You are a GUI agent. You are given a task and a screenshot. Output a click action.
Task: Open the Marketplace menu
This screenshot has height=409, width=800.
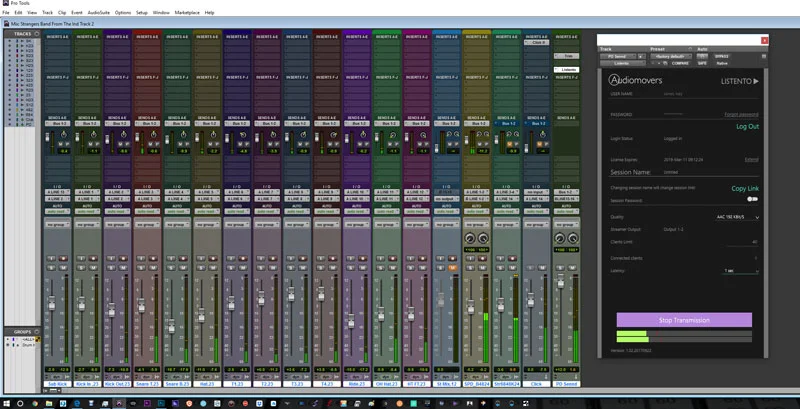pyautogui.click(x=187, y=12)
